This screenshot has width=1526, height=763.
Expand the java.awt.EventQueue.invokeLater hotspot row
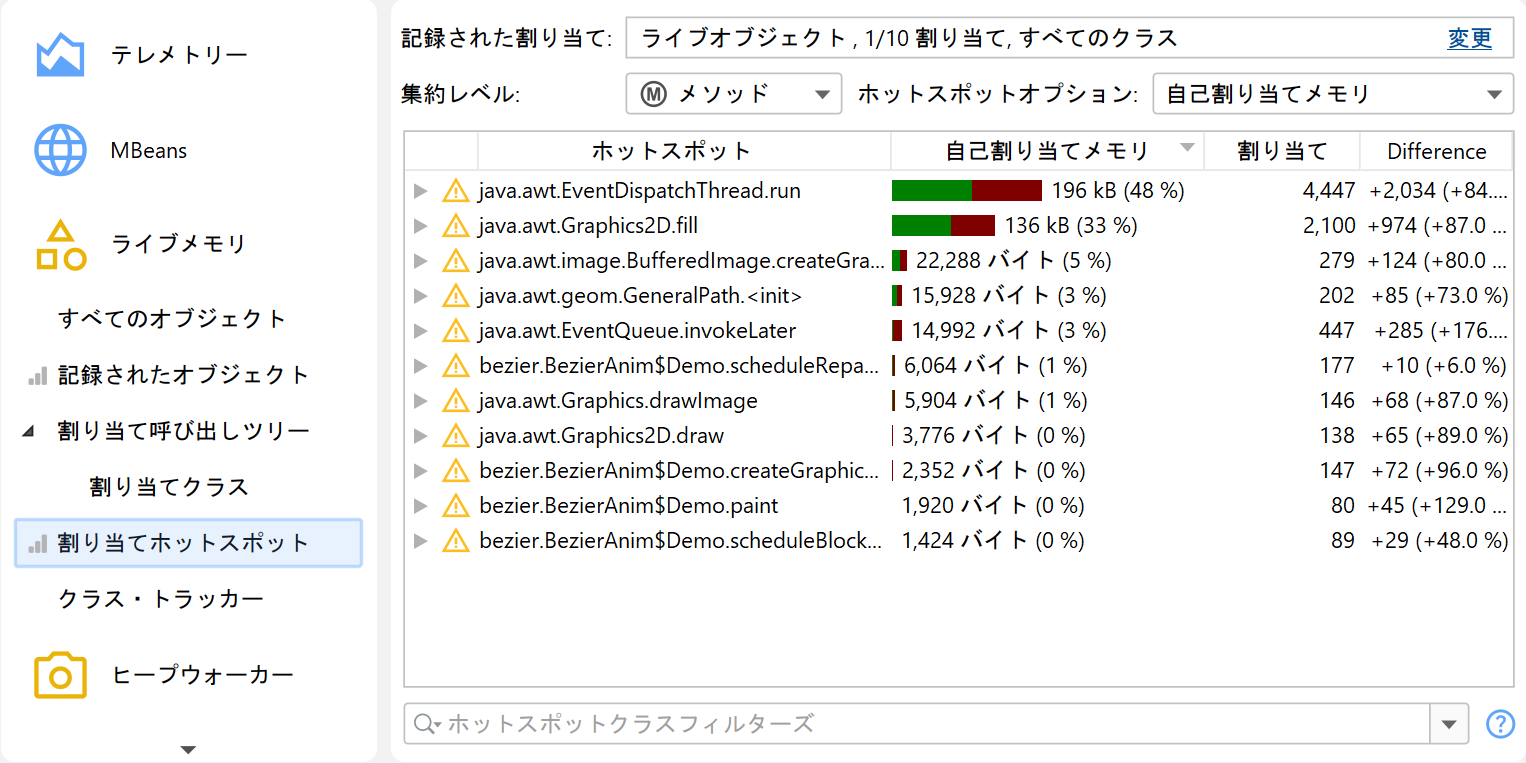click(421, 331)
